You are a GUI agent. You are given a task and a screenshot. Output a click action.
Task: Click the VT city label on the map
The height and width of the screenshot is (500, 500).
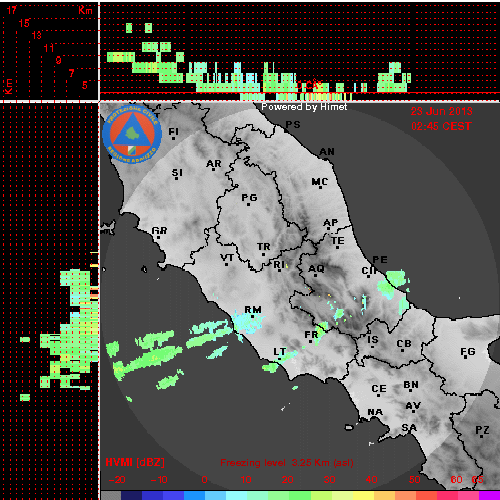click(x=227, y=258)
